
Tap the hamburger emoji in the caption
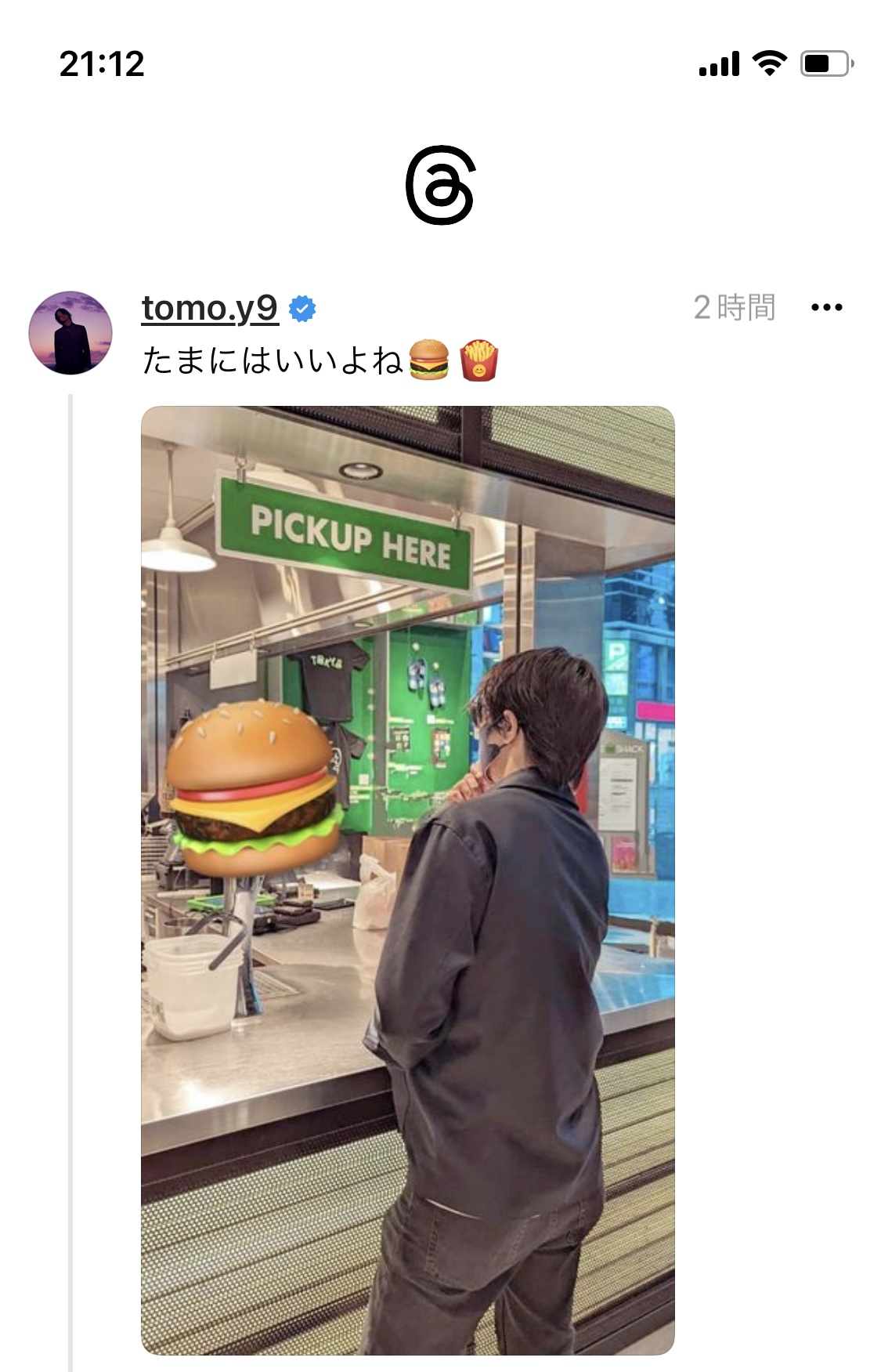tap(429, 360)
